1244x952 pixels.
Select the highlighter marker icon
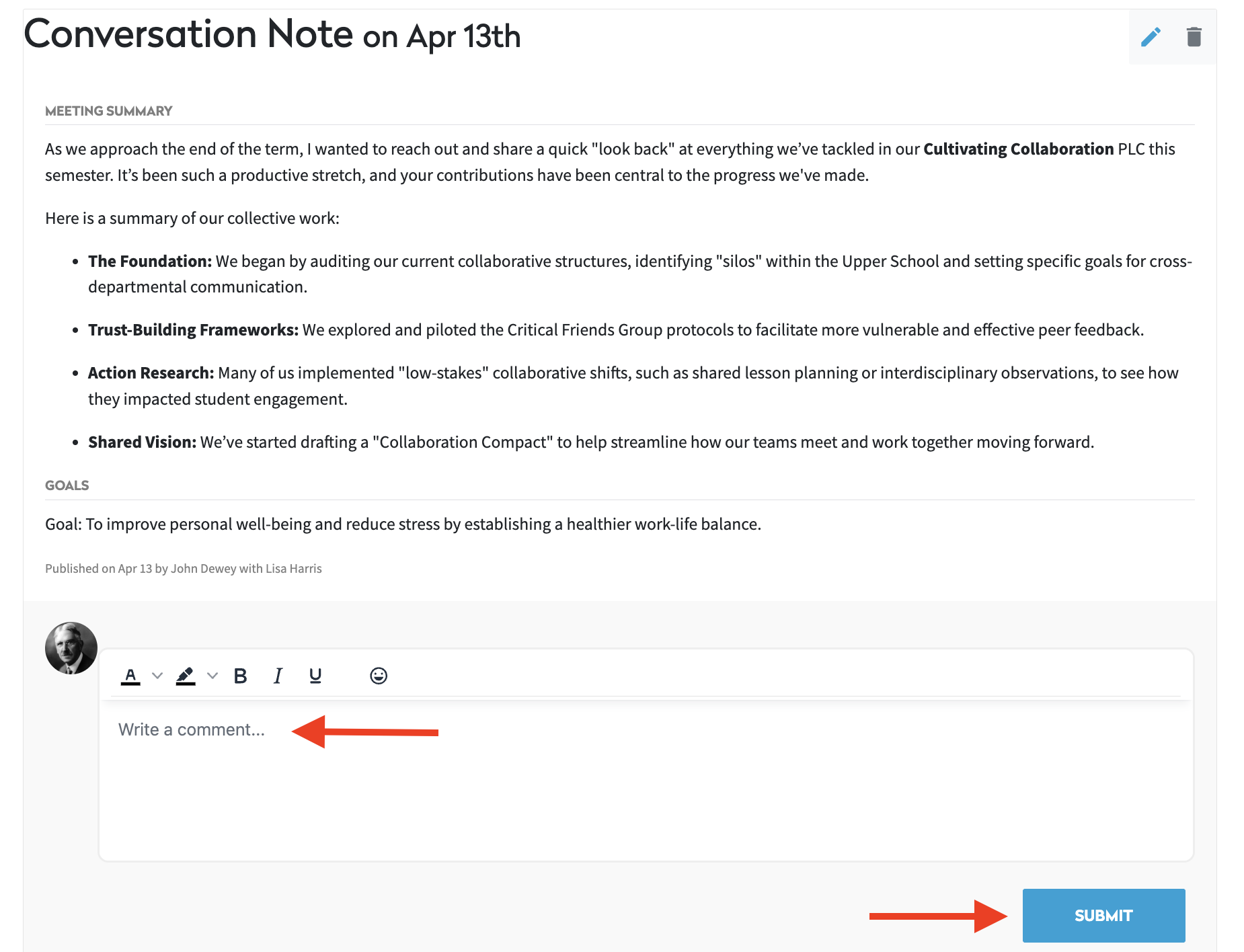186,676
